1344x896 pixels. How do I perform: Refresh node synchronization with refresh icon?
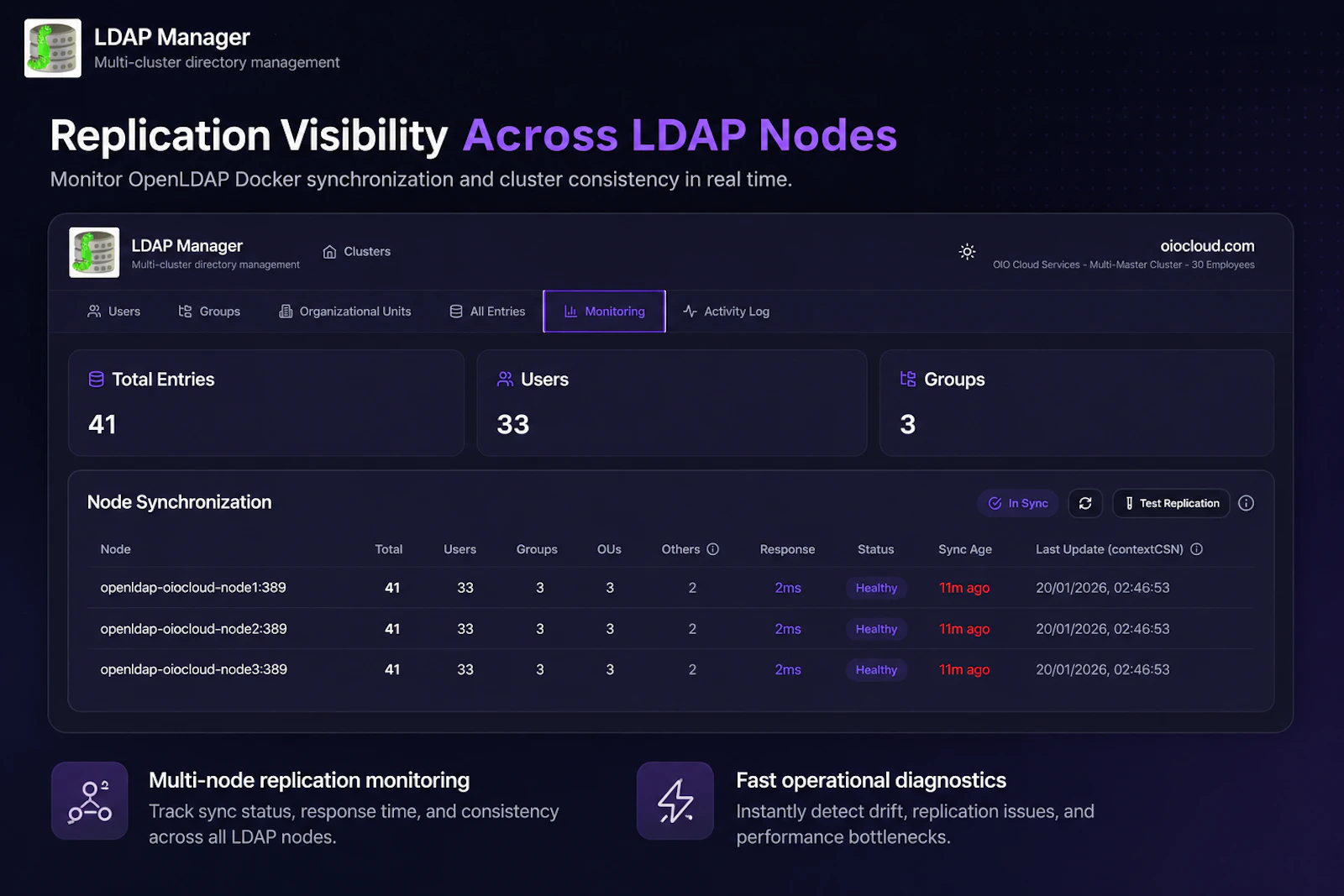tap(1085, 503)
